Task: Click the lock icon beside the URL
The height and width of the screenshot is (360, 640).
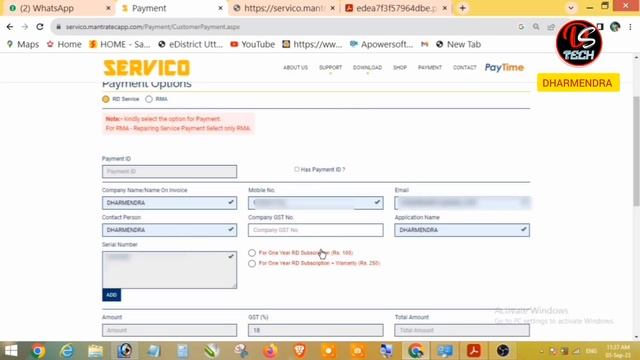Action: (58, 27)
